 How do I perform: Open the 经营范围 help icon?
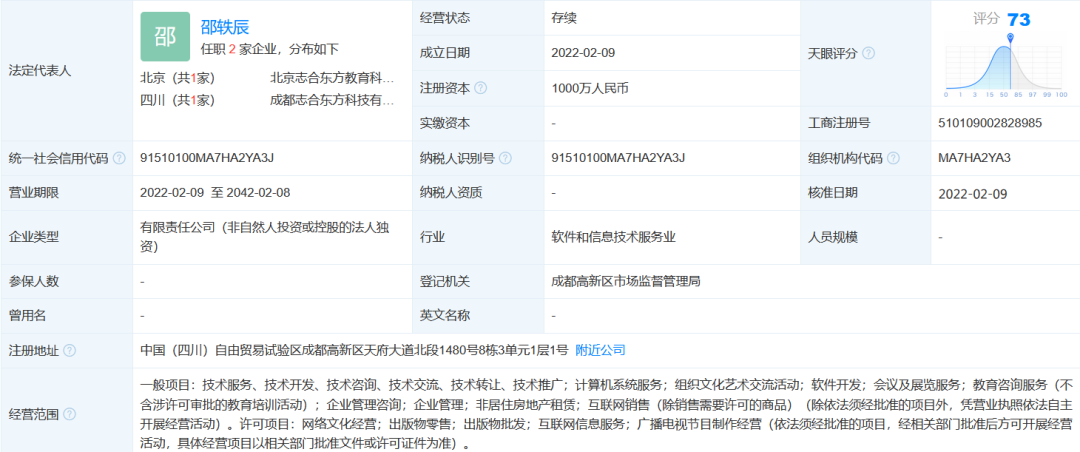pyautogui.click(x=69, y=413)
